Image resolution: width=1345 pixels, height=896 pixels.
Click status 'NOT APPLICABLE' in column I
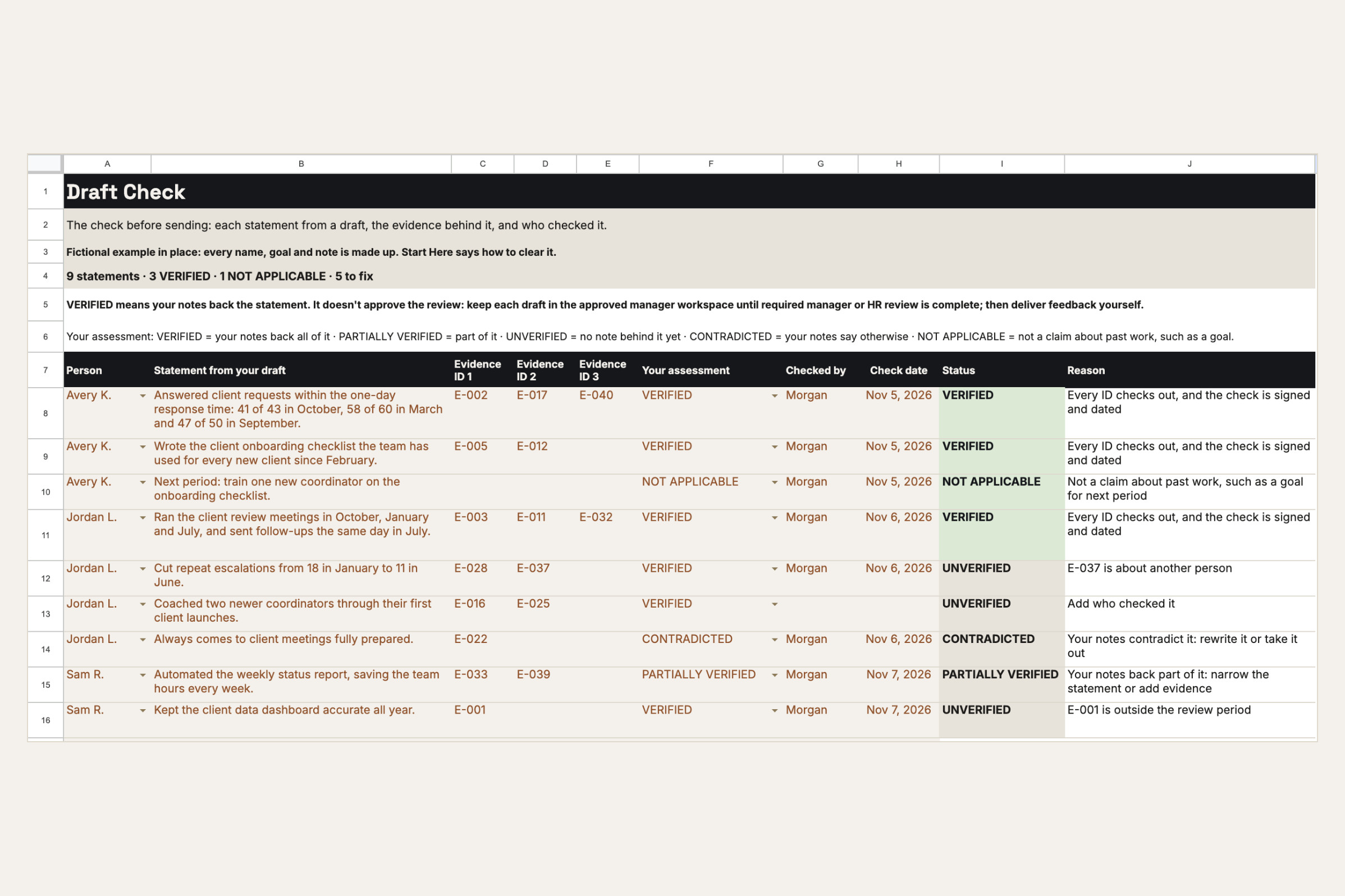[x=991, y=483]
